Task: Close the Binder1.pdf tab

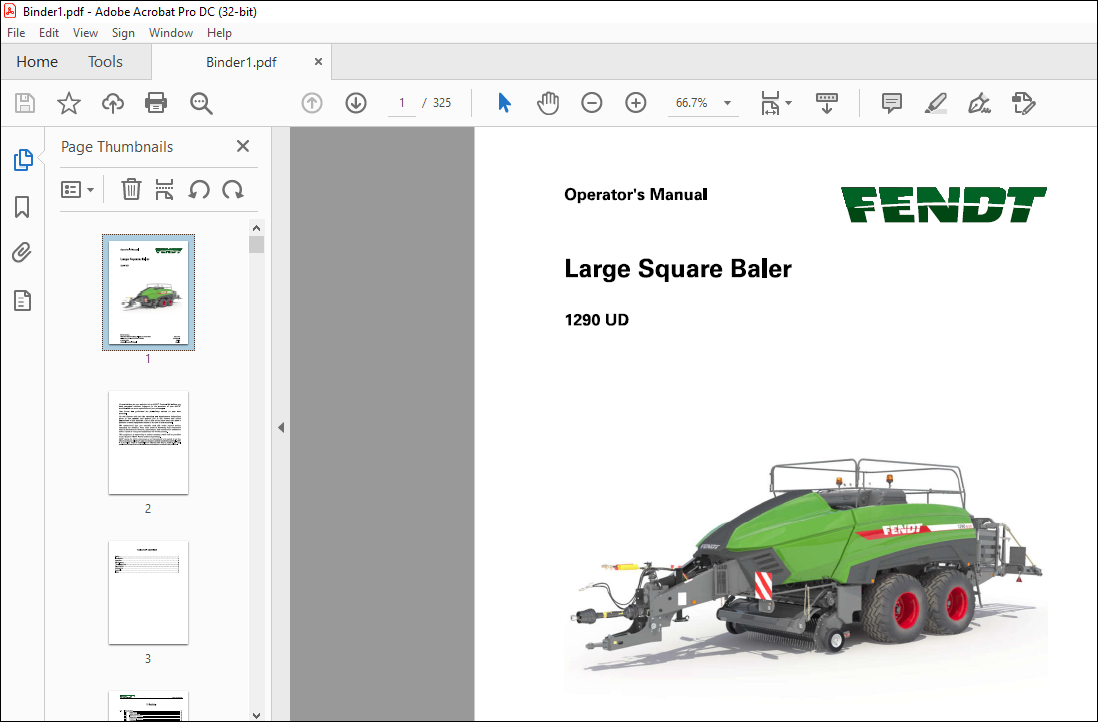Action: tap(318, 62)
